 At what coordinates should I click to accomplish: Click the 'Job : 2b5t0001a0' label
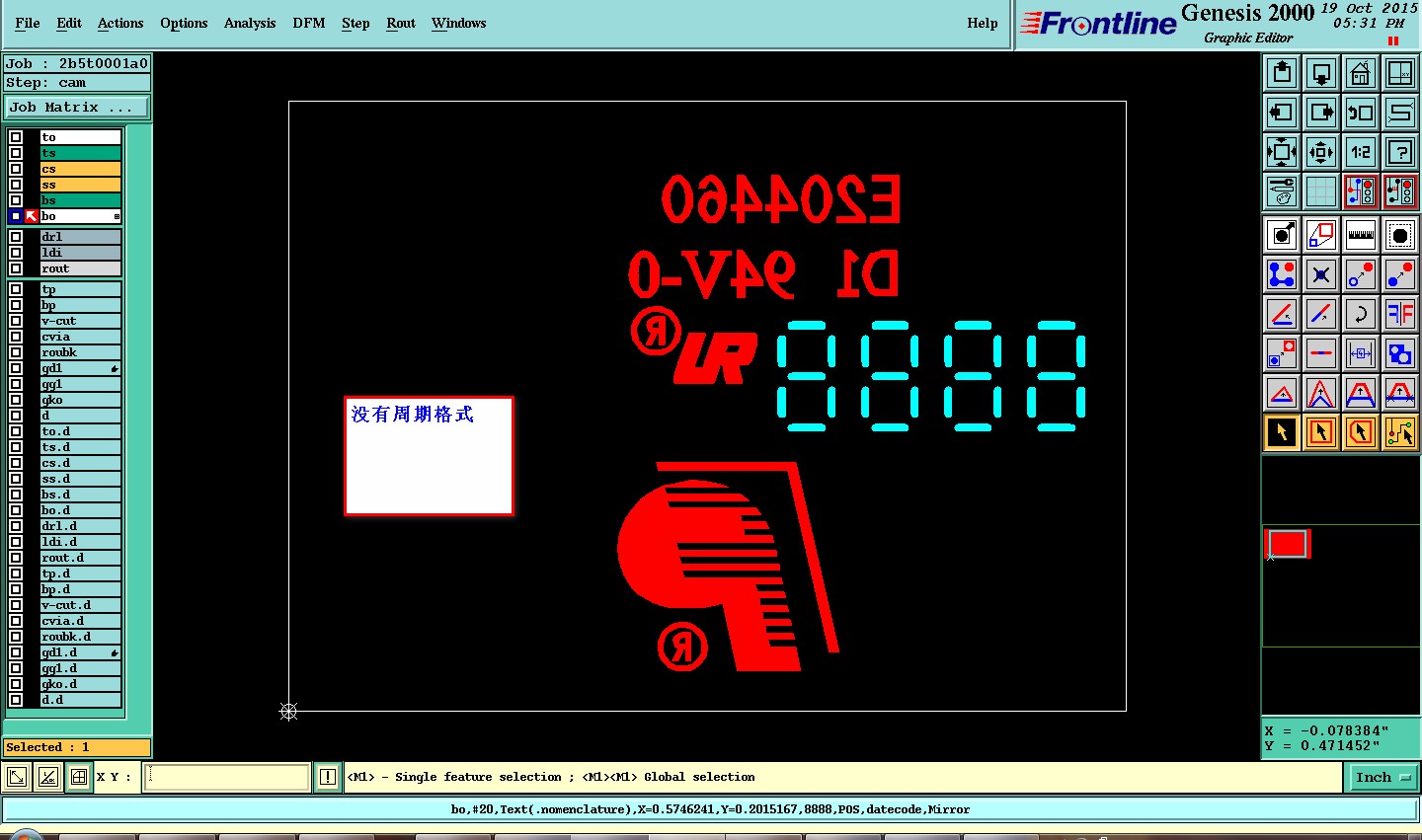tap(77, 63)
